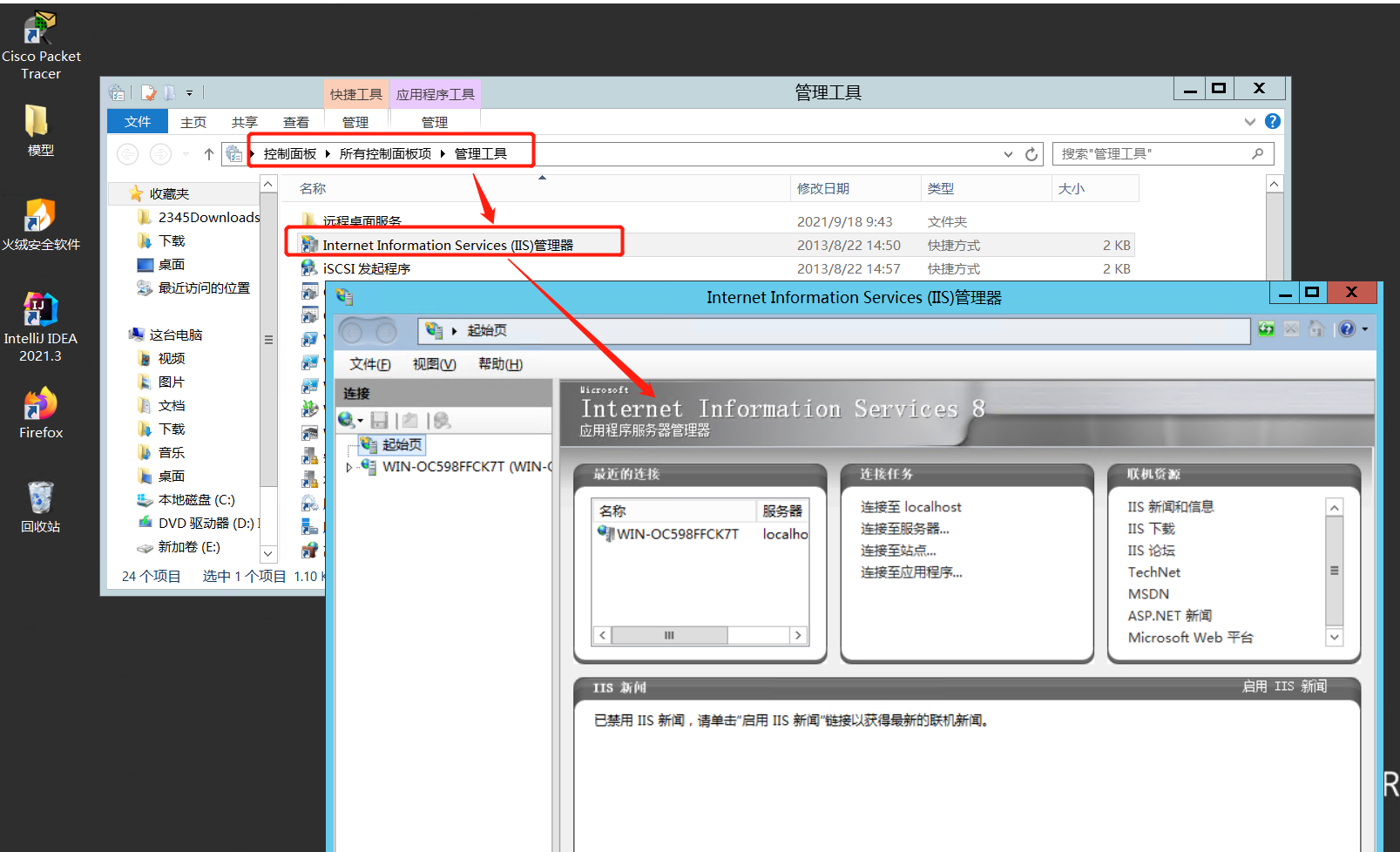This screenshot has width=1400, height=852.
Task: Open the TechNet online resource link
Action: click(x=1154, y=572)
